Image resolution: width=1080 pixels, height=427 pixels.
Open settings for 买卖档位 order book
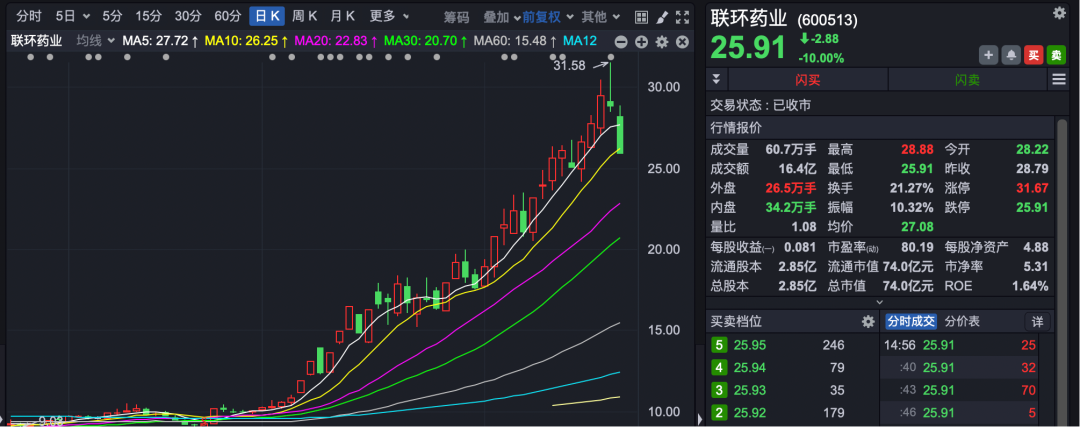pos(868,322)
